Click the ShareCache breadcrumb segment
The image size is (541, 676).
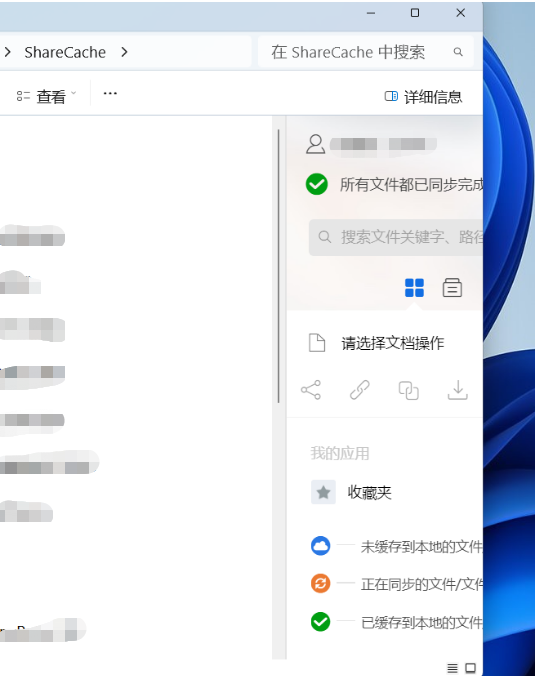[65, 52]
